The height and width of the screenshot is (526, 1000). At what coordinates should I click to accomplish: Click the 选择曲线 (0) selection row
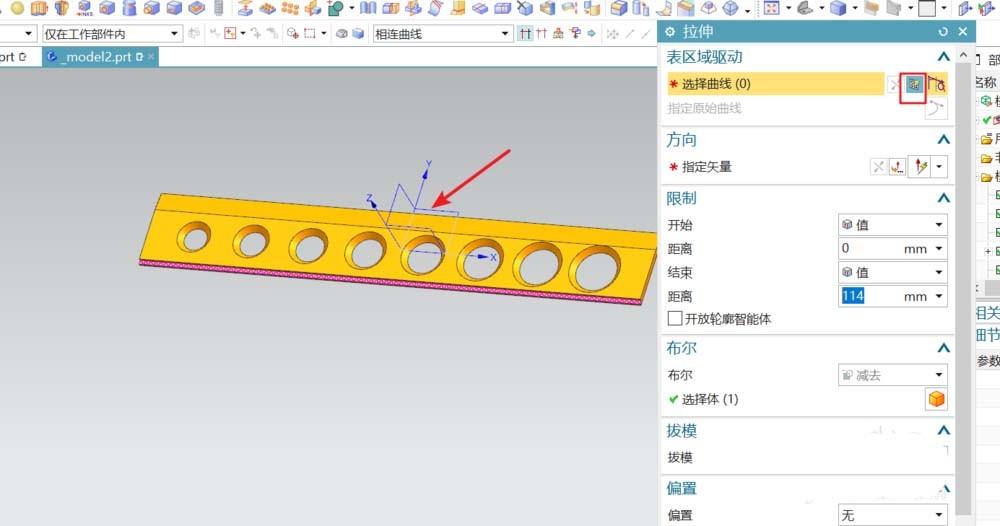tap(776, 84)
